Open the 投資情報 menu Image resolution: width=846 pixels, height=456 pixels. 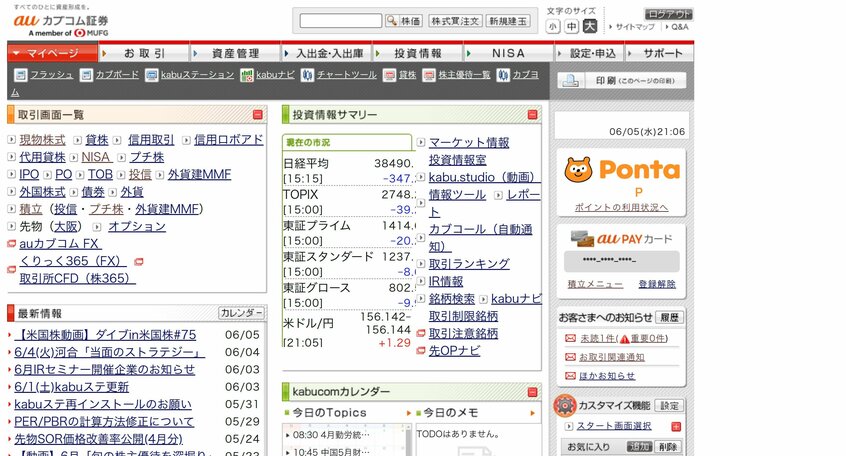(x=418, y=53)
